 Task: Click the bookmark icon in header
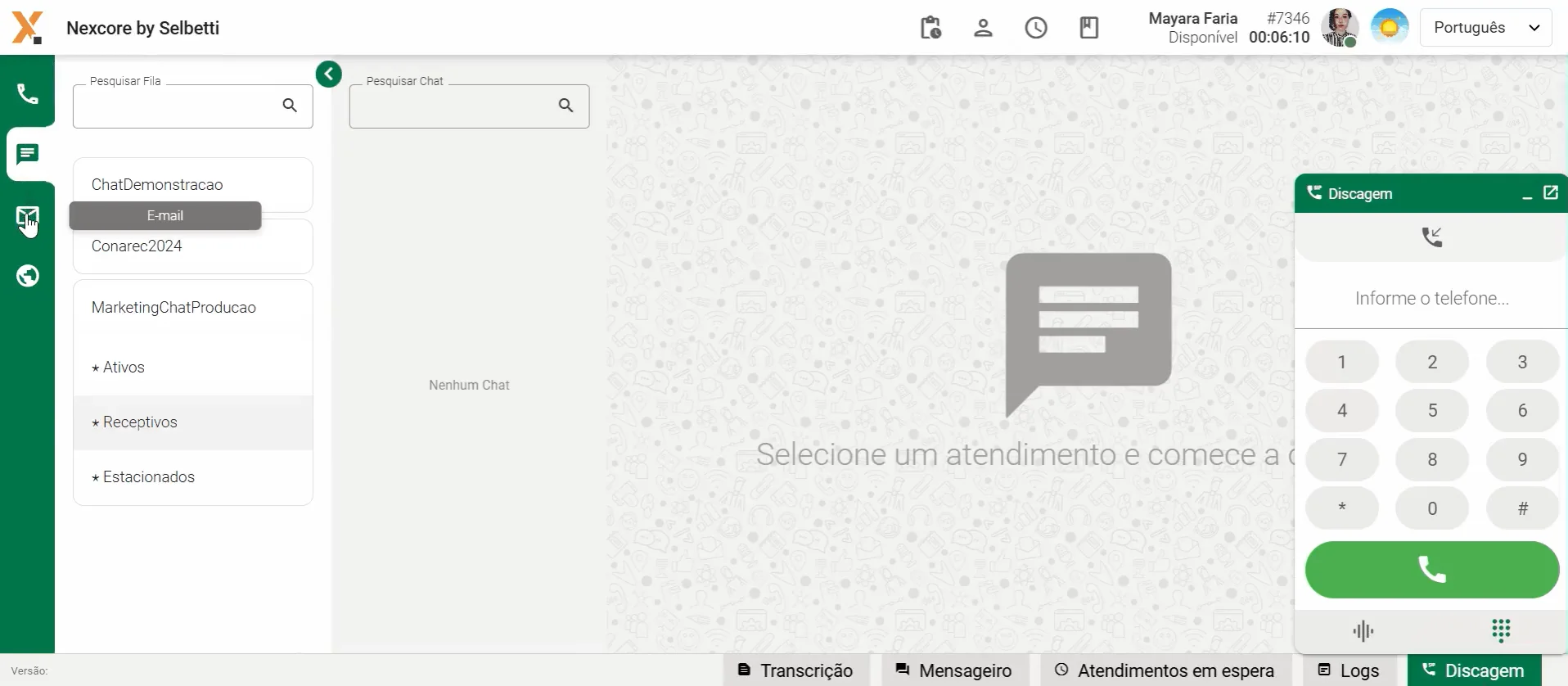tap(1088, 28)
